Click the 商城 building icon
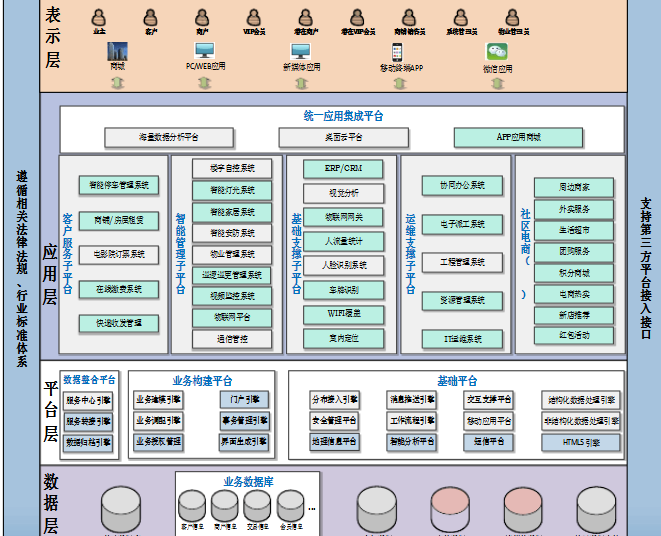 click(x=118, y=51)
